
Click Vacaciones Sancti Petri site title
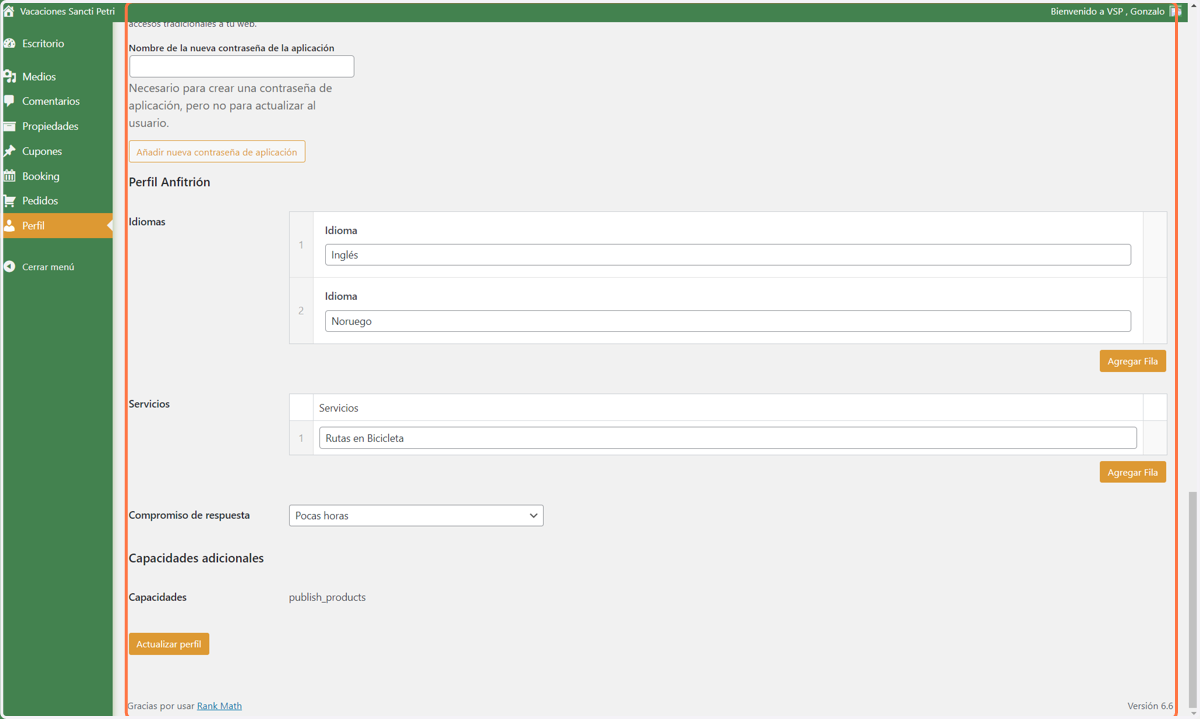pos(67,11)
